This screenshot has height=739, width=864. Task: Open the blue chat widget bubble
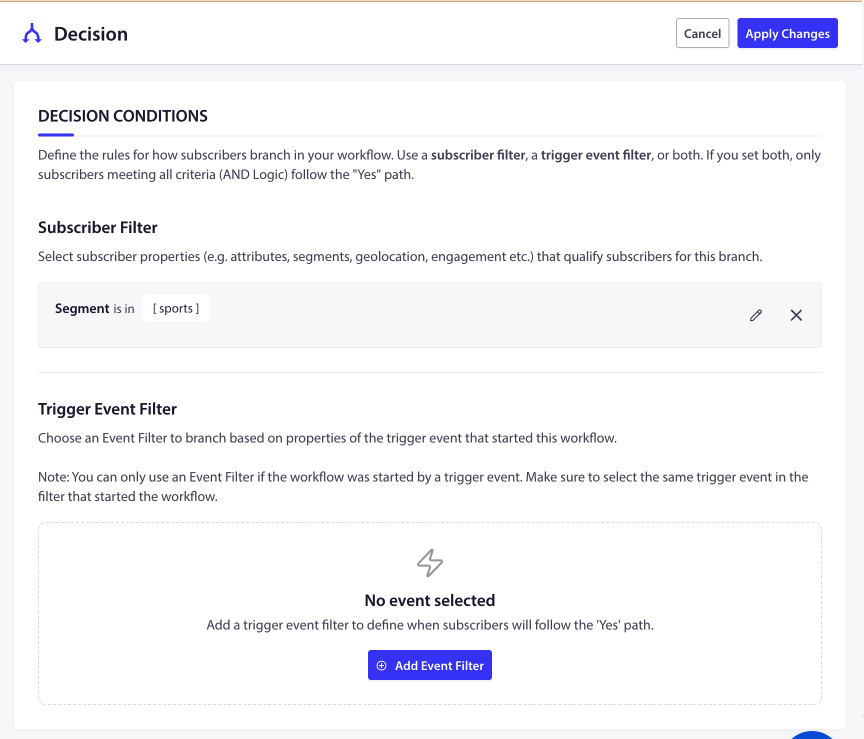[x=812, y=734]
